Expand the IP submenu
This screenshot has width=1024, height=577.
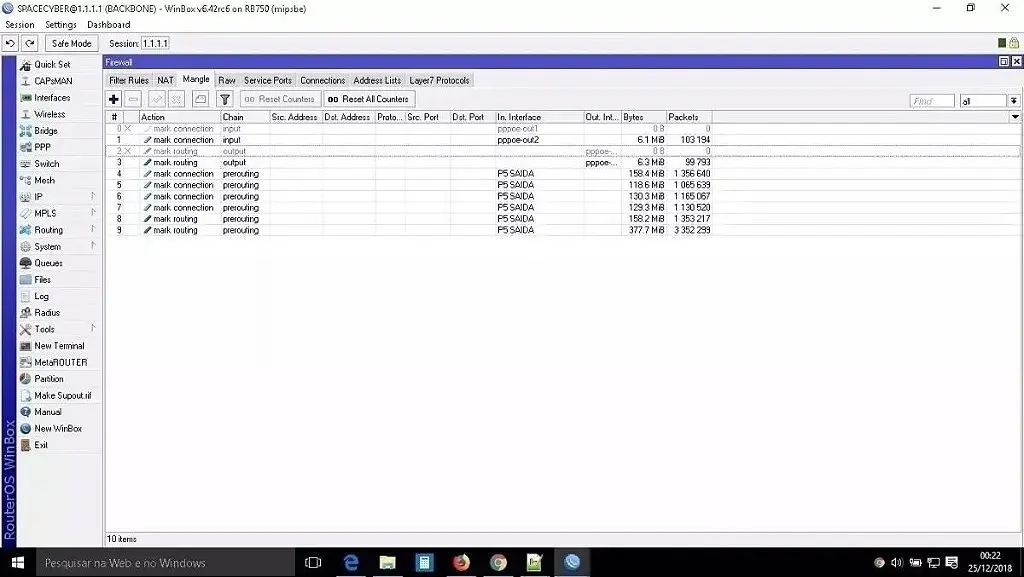59,196
